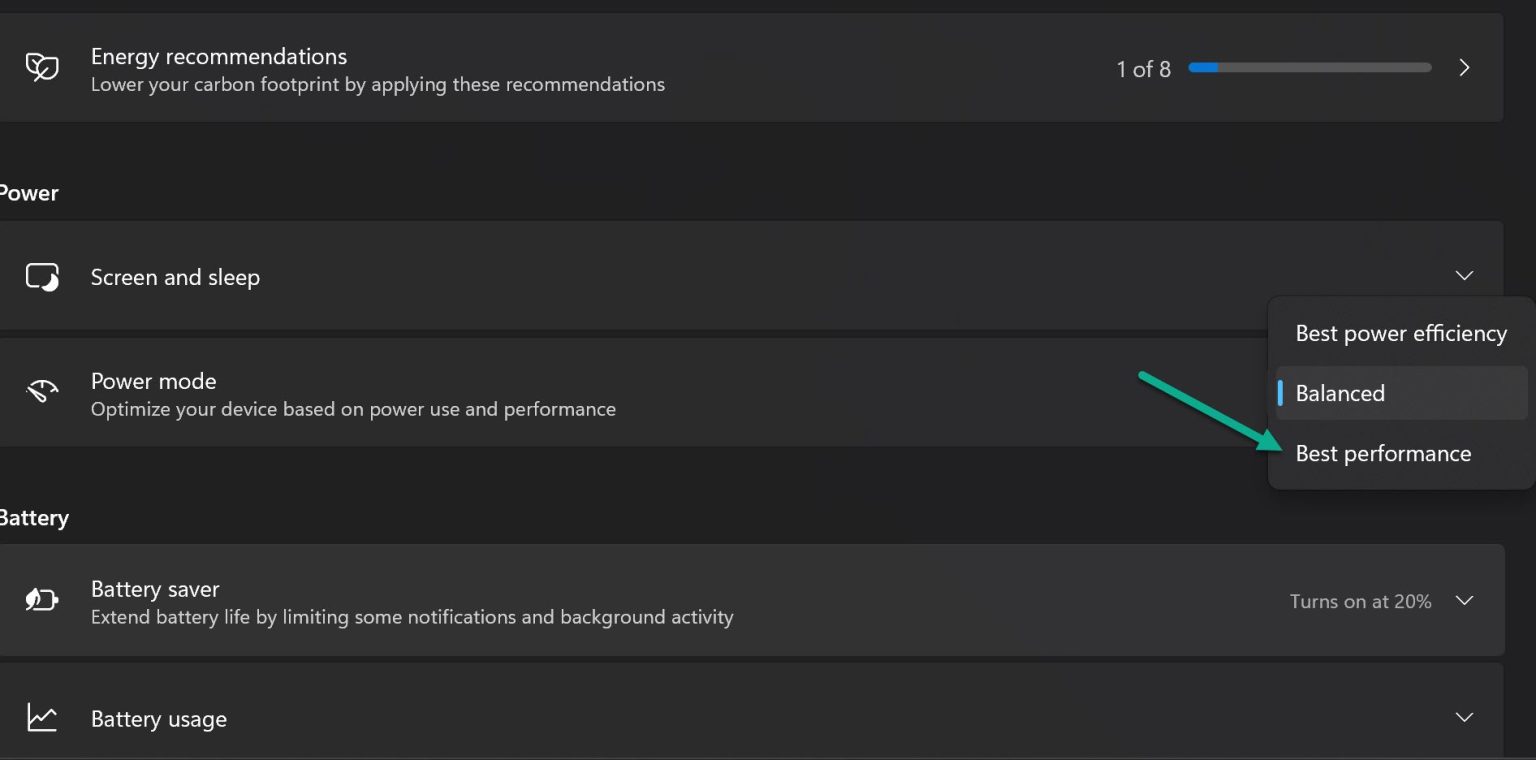Screen dimensions: 1536x760
Task: Open Energy recommendations via the right arrow
Action: pos(1464,67)
